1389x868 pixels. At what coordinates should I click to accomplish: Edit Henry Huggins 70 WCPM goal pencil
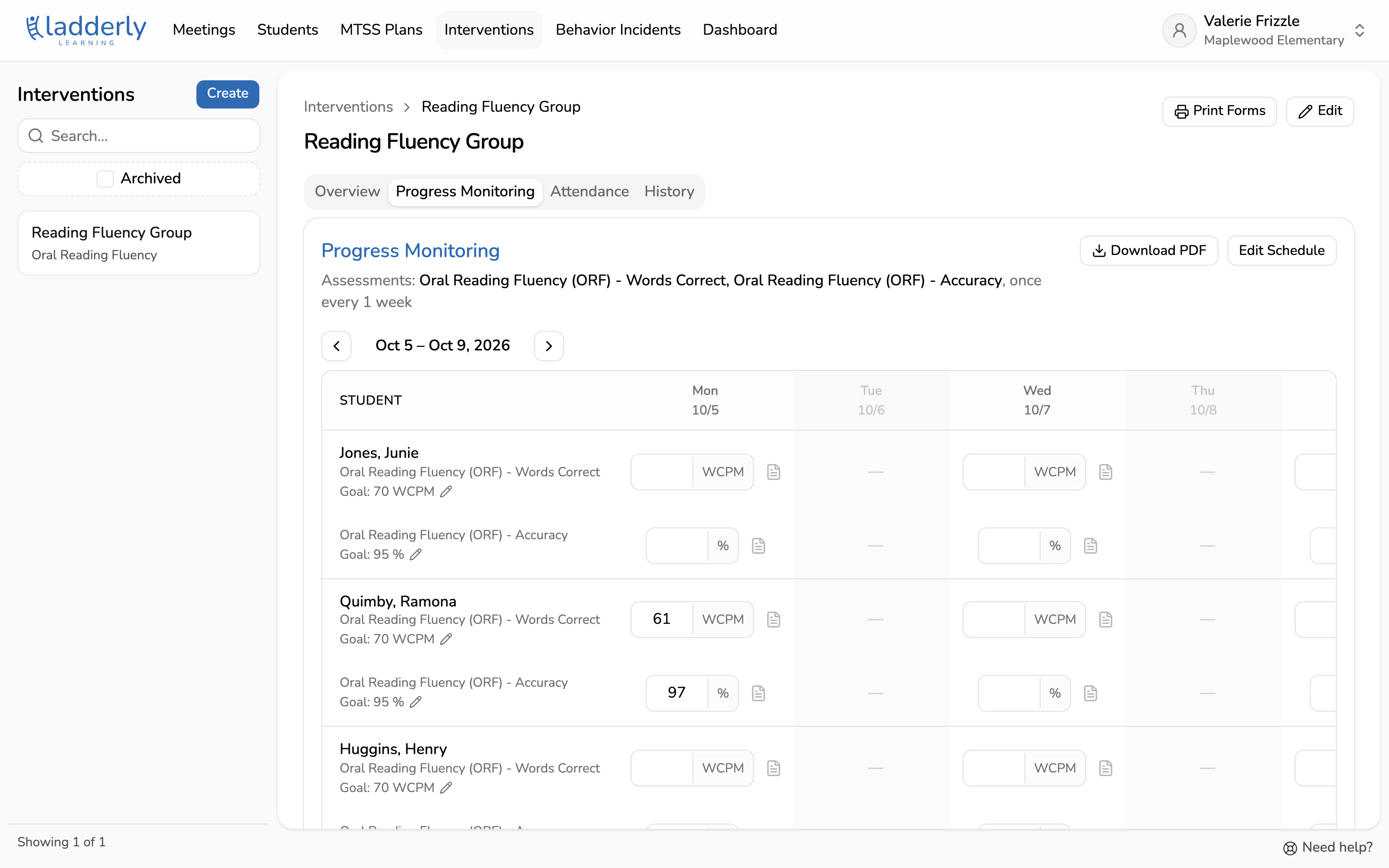pyautogui.click(x=446, y=788)
